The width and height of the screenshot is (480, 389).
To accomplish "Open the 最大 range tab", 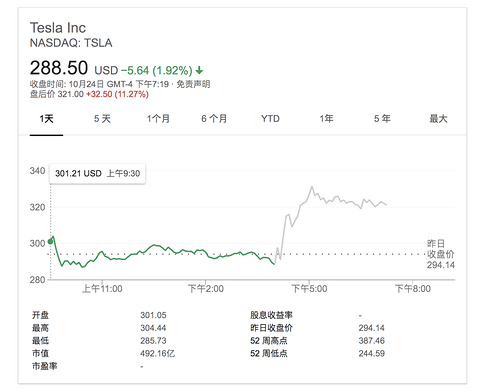I will click(x=438, y=119).
